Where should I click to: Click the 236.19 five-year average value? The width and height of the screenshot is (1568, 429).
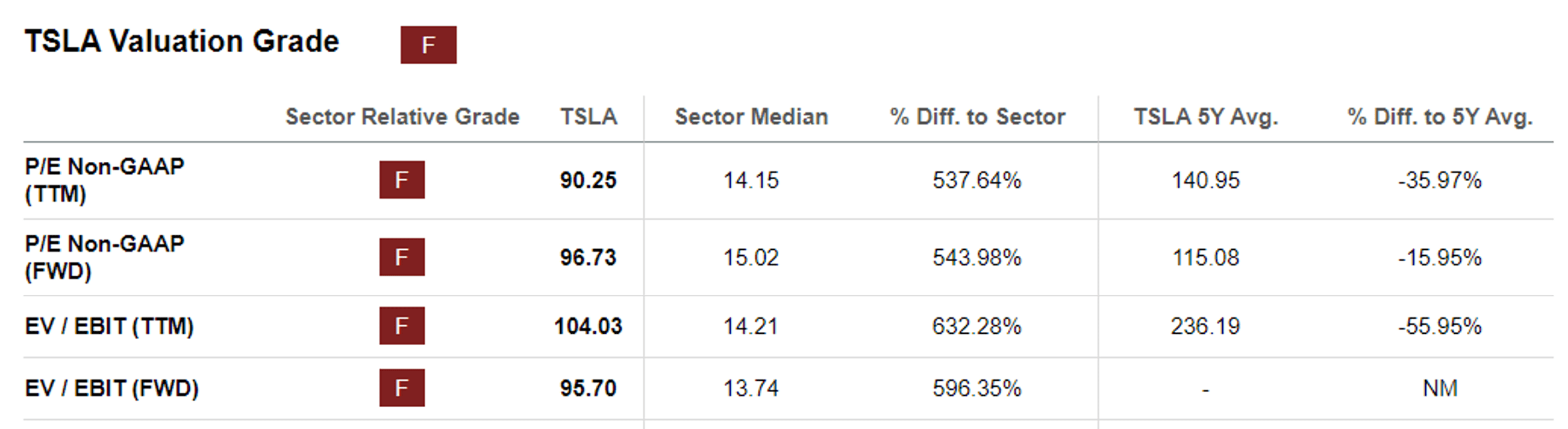pos(1205,326)
